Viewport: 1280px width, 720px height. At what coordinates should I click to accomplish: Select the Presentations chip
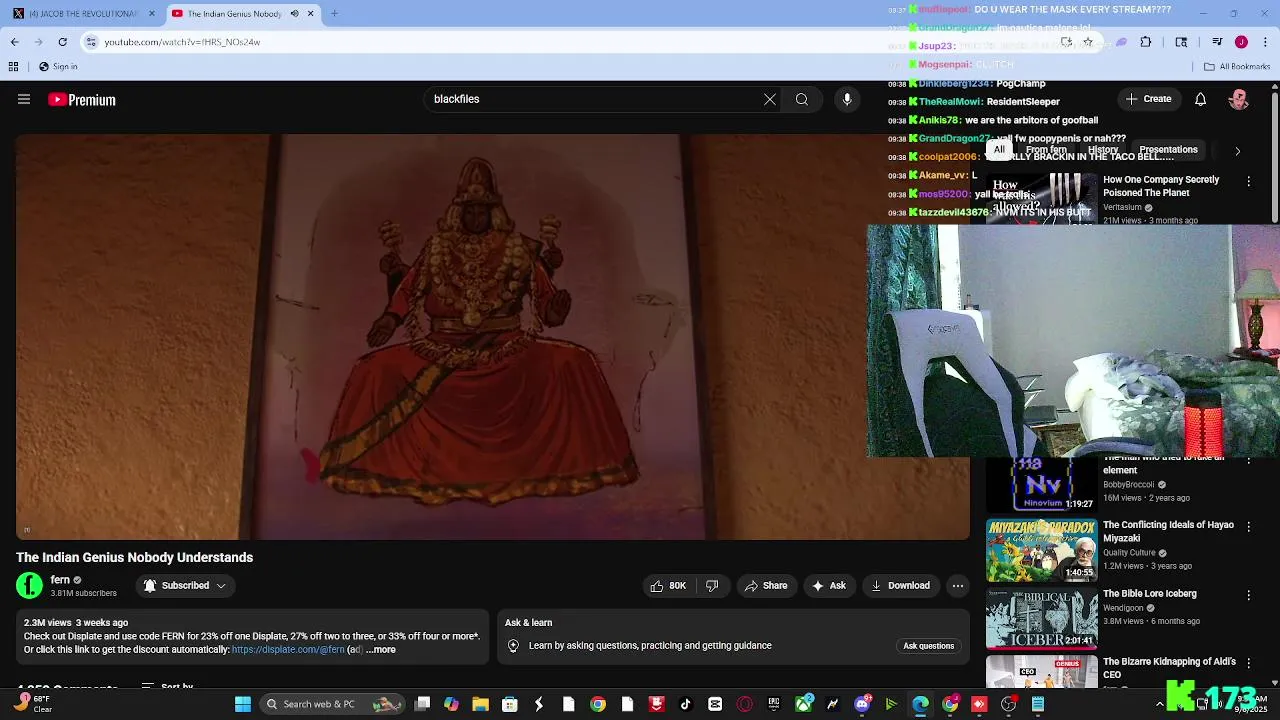point(1168,150)
